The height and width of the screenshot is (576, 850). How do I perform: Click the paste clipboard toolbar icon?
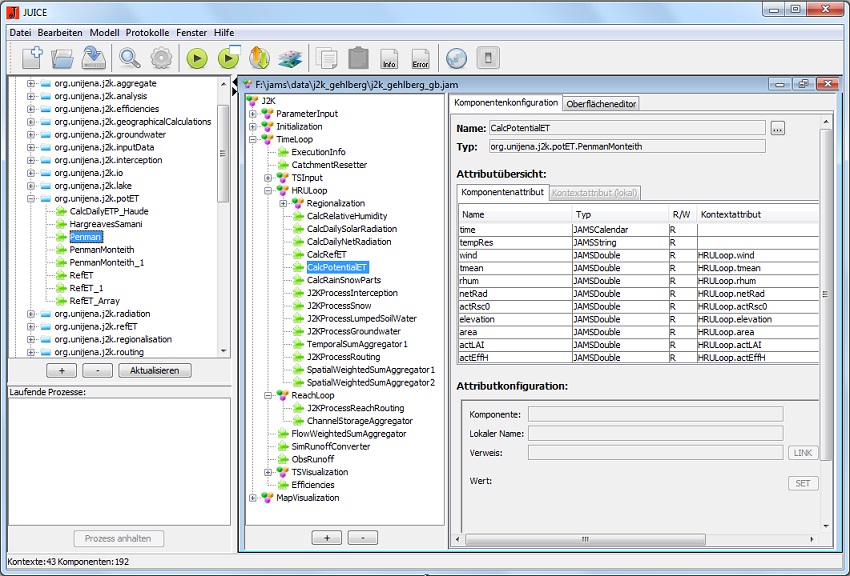[358, 58]
